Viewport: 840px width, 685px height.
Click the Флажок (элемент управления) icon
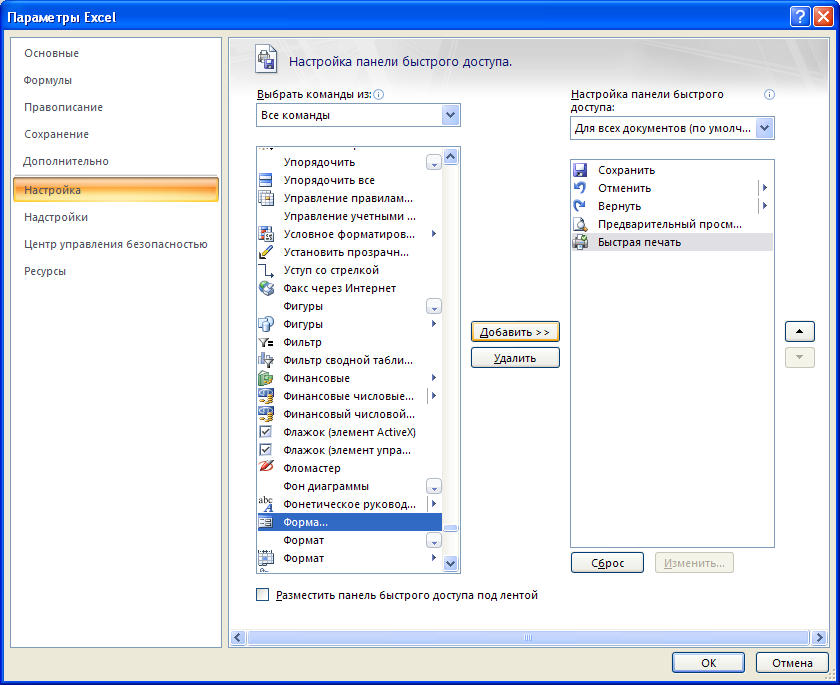[x=265, y=450]
